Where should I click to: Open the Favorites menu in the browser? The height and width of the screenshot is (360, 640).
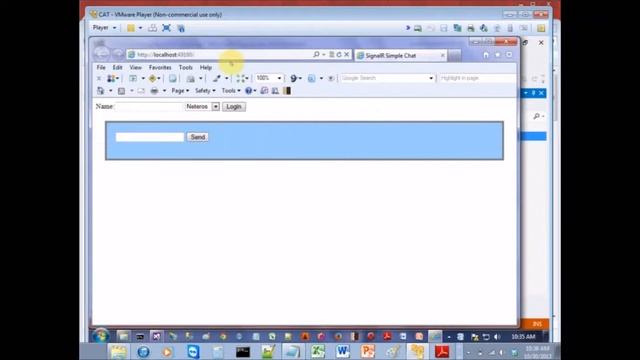[x=160, y=67]
